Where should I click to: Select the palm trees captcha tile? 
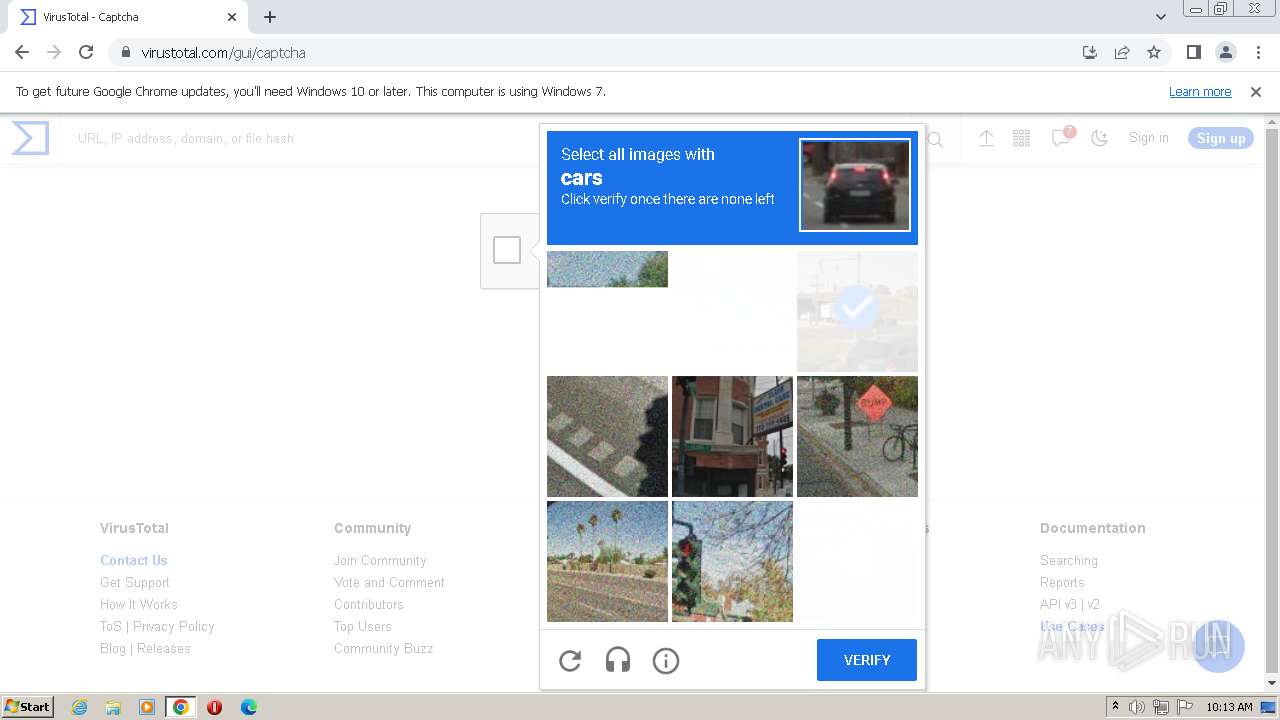pos(607,561)
